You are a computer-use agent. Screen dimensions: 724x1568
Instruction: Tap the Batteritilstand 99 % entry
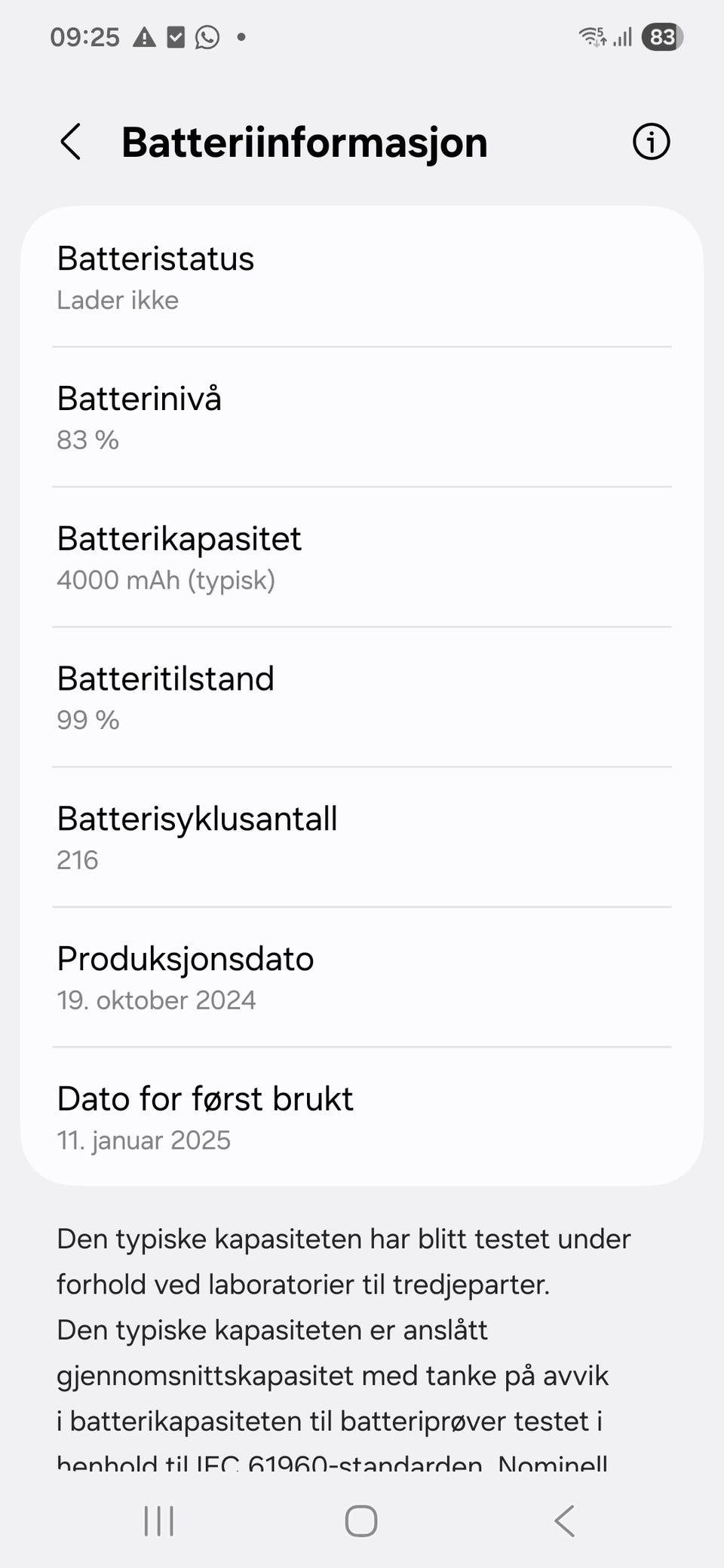[362, 698]
